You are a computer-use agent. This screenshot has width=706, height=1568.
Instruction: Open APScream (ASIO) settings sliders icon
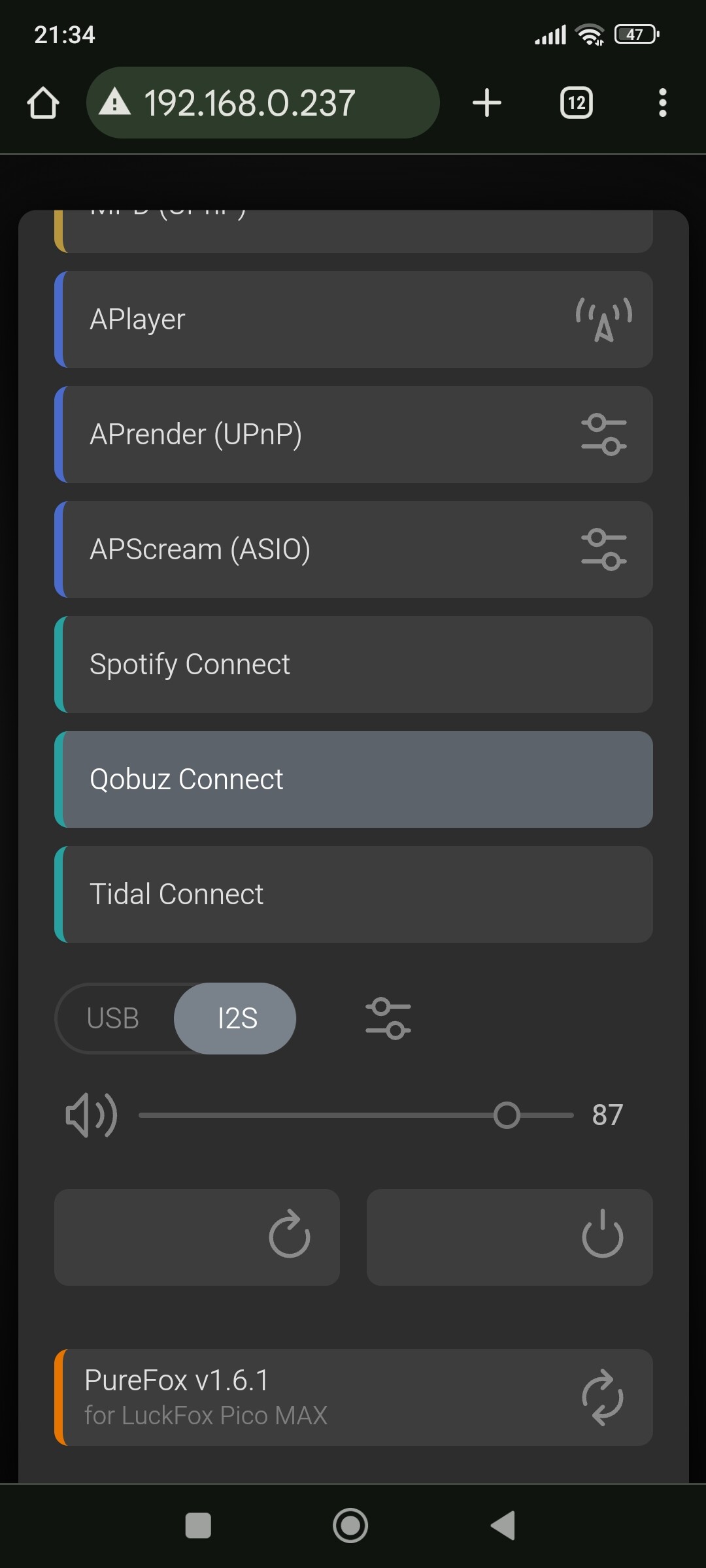pos(603,549)
